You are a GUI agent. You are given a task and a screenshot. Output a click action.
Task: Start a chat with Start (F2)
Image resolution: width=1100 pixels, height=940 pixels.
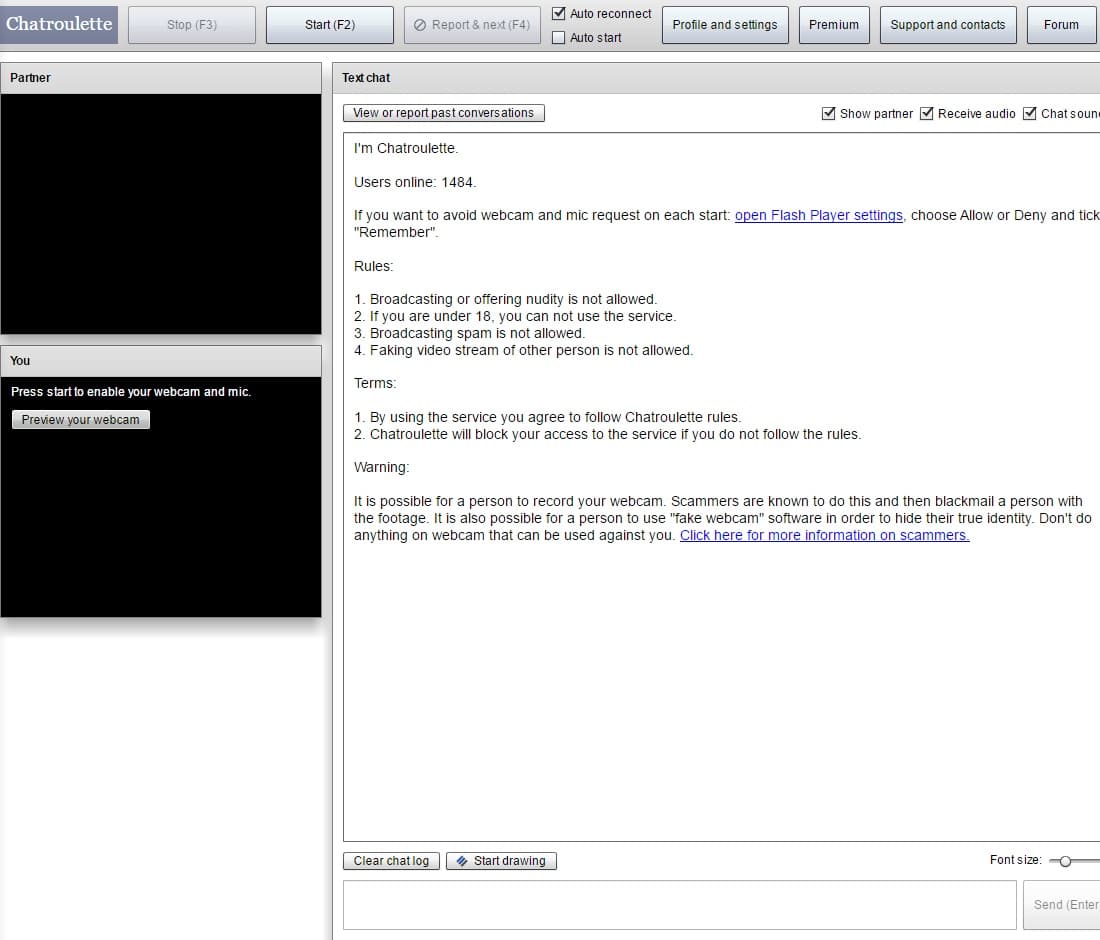pos(330,25)
